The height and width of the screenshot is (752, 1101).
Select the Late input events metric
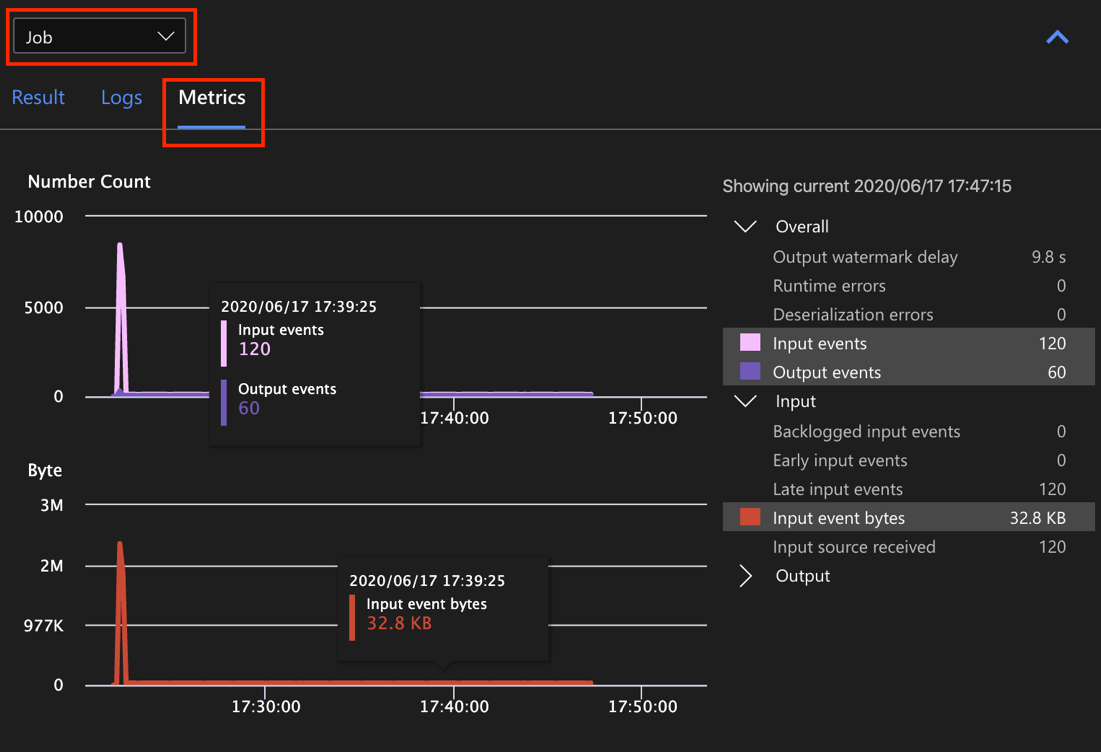[x=839, y=489]
